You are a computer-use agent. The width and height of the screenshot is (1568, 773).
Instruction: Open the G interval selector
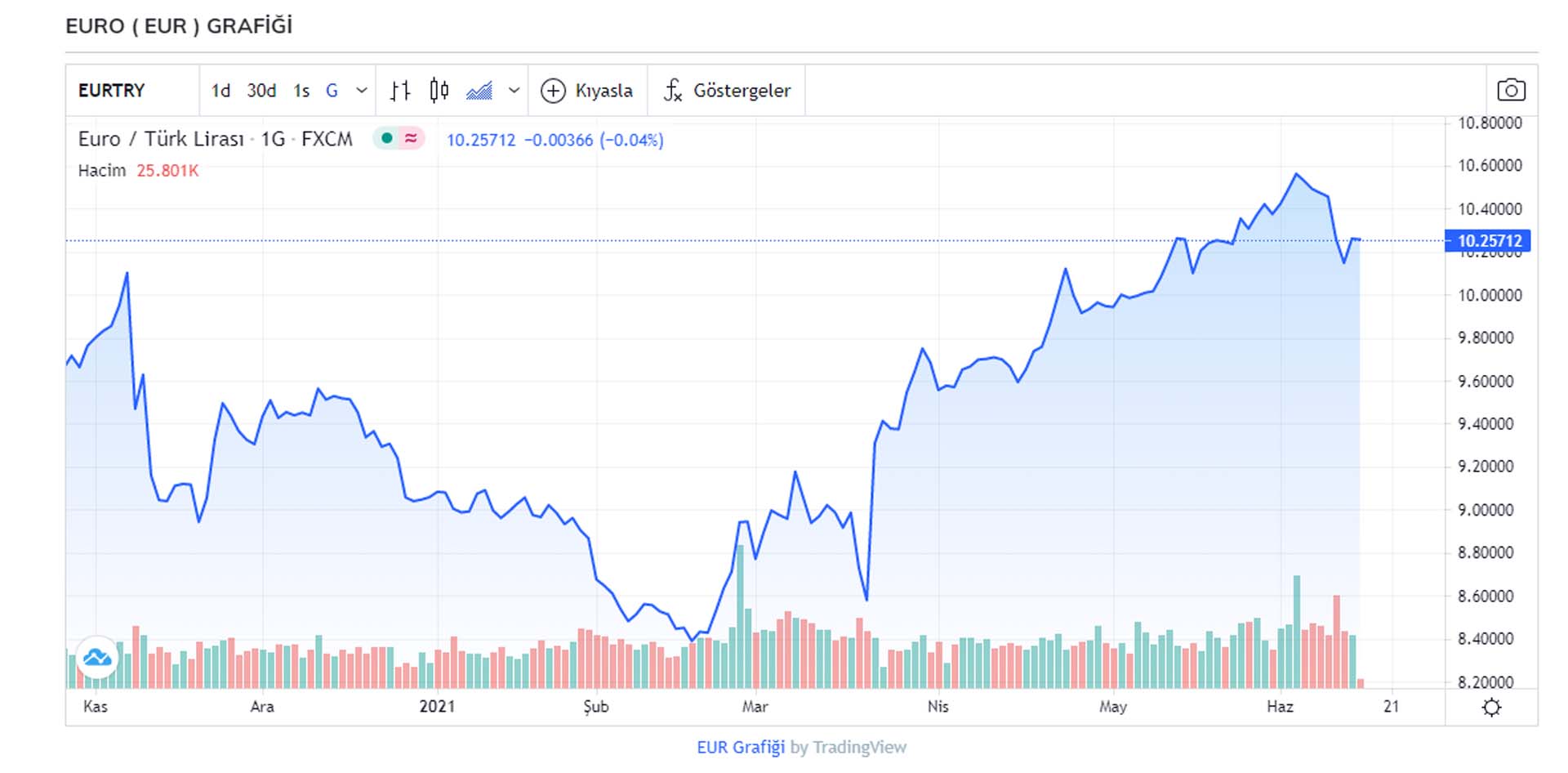click(332, 91)
